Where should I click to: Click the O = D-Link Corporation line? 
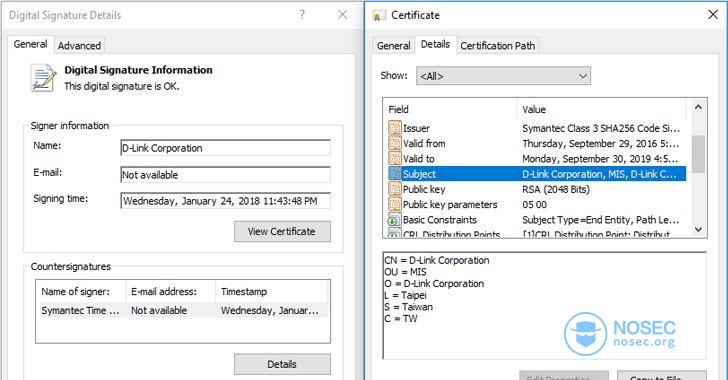pos(434,284)
